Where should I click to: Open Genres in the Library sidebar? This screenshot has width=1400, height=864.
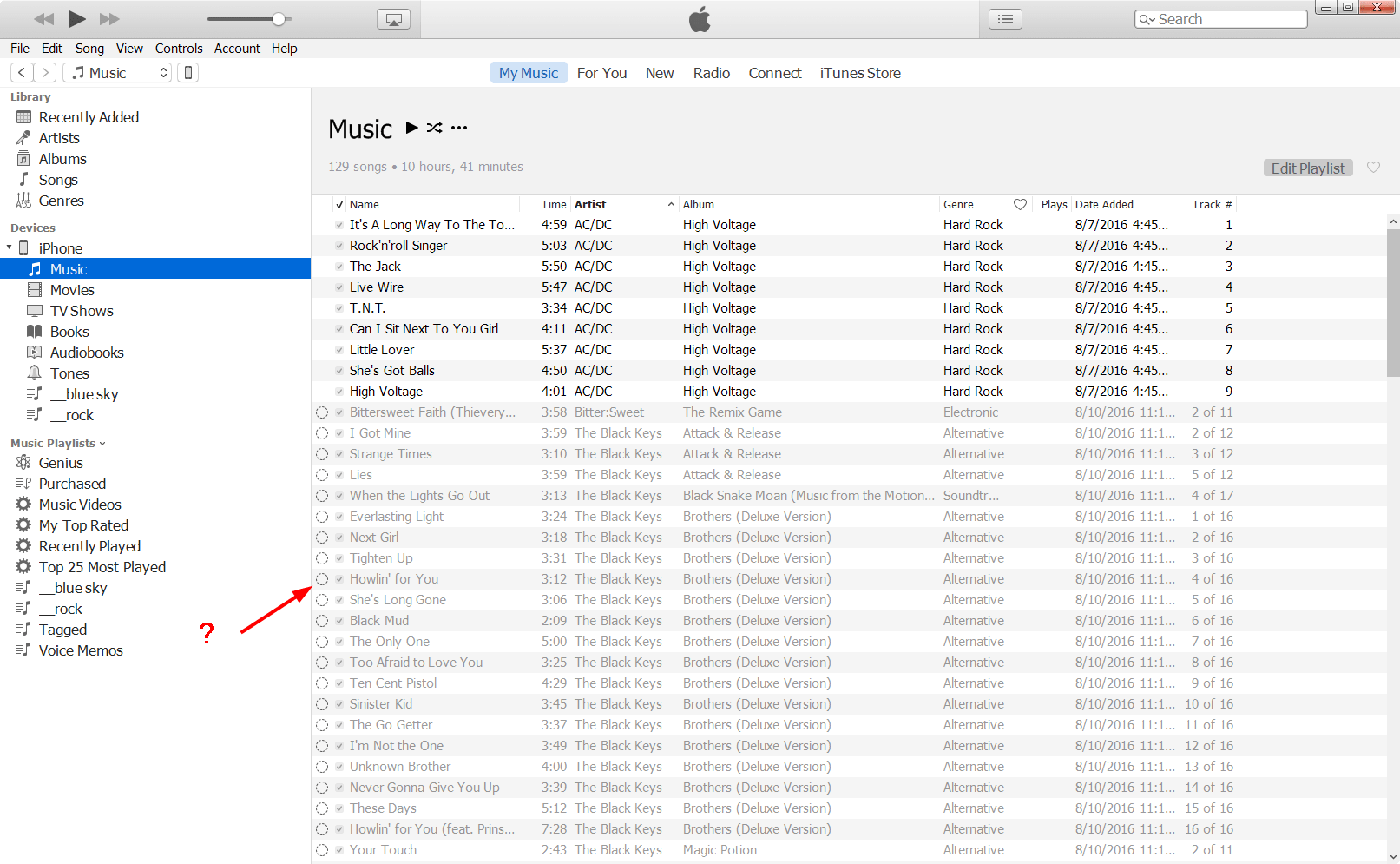coord(61,201)
